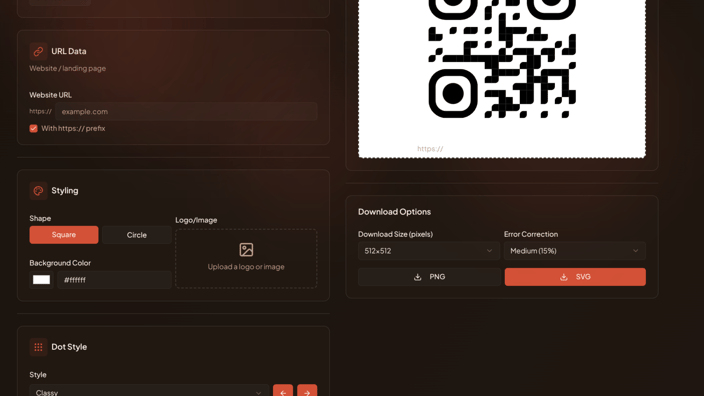Click the Styling palette icon
Viewport: 704px width, 396px height.
38,190
